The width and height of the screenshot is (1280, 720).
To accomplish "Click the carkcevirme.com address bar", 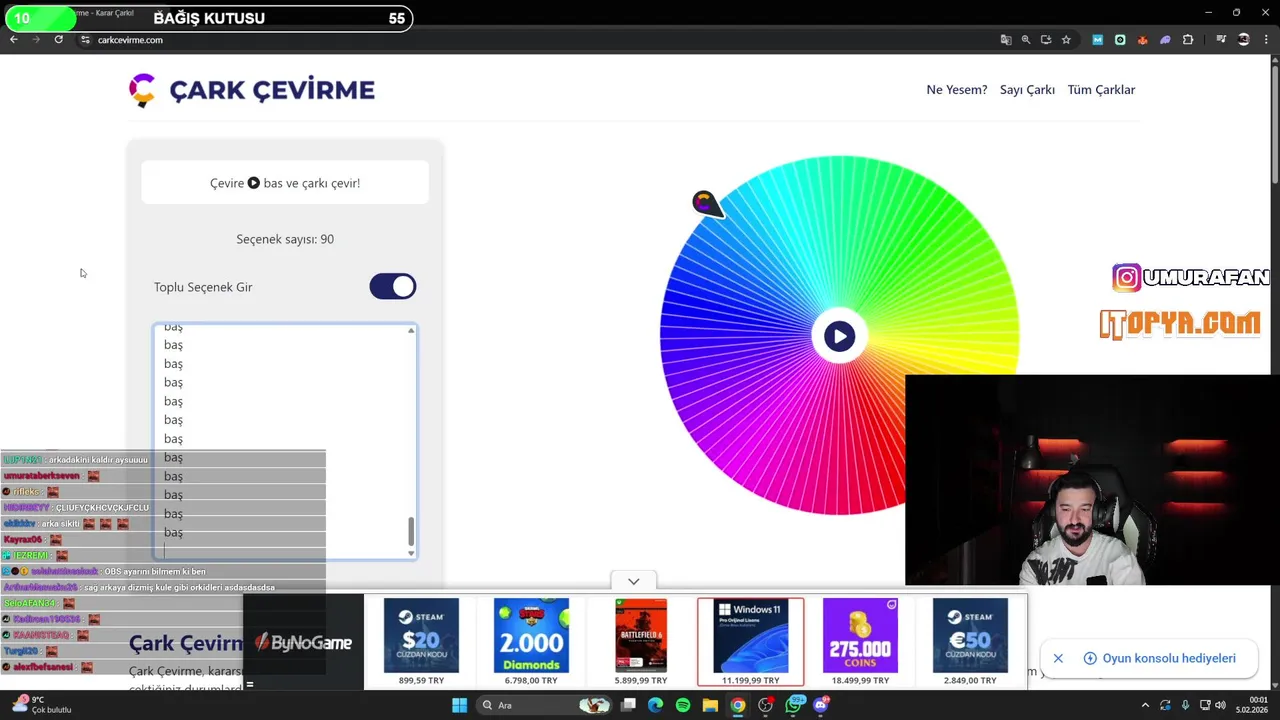I will tap(540, 40).
